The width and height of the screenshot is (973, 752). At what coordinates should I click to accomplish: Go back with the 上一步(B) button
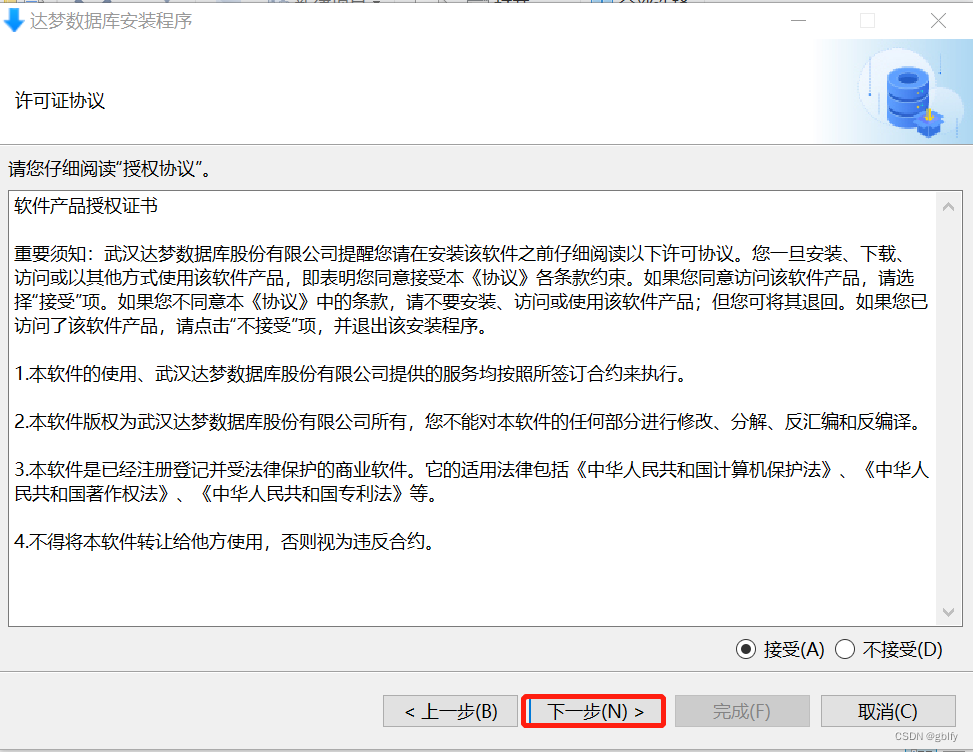click(451, 711)
